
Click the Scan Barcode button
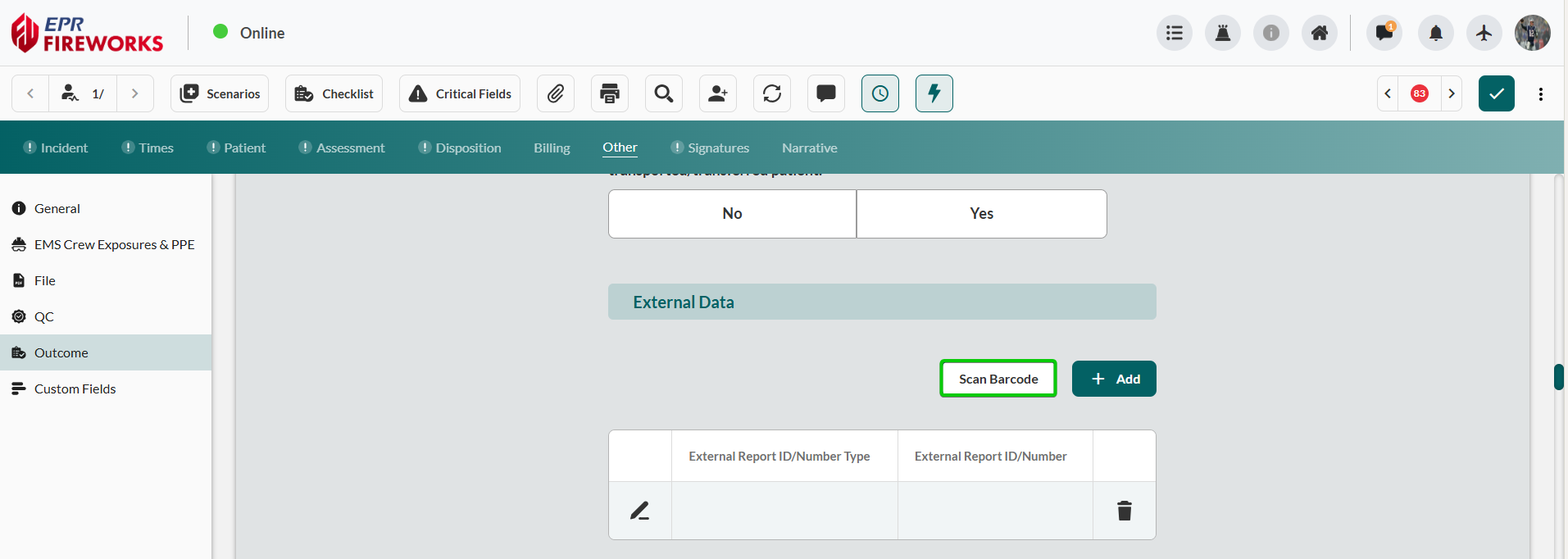(x=998, y=379)
